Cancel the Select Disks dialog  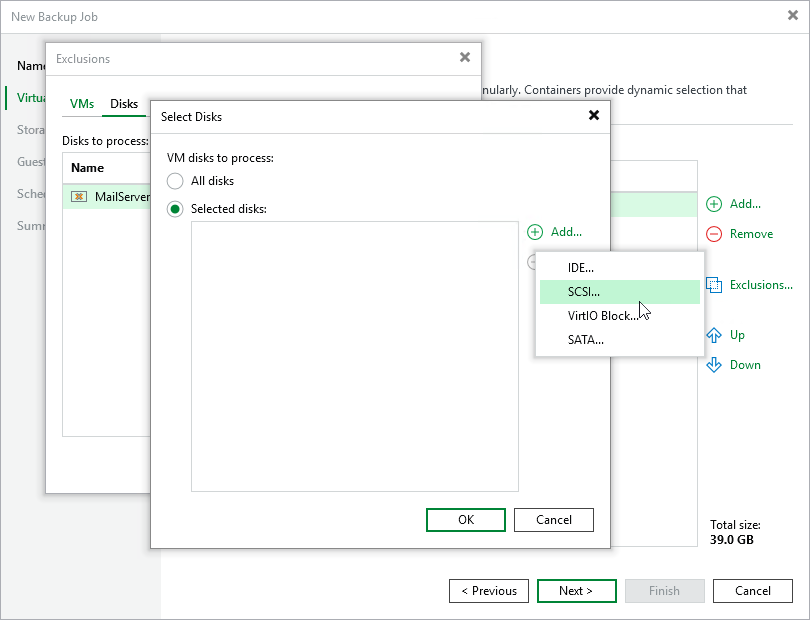[x=553, y=519]
